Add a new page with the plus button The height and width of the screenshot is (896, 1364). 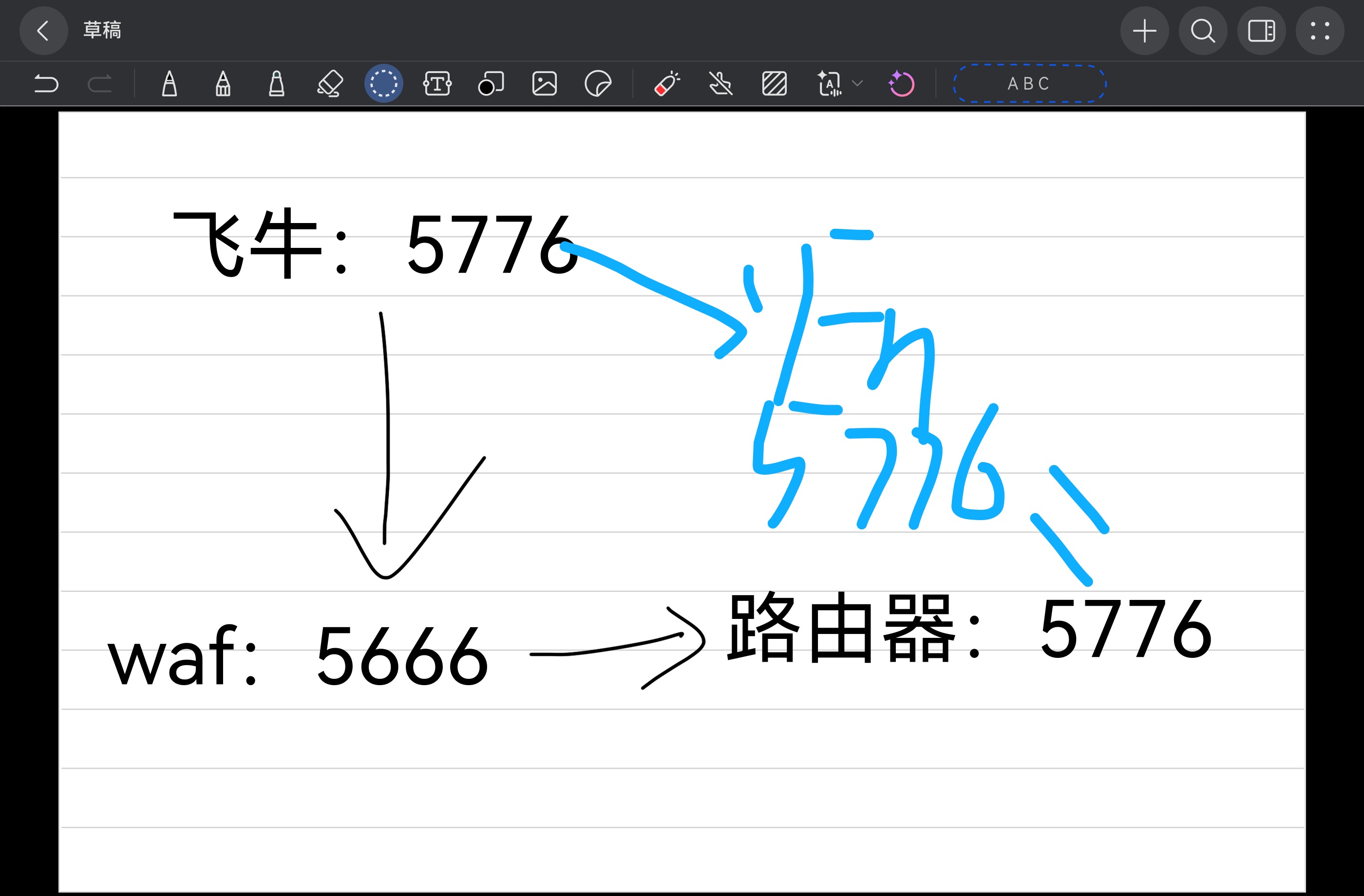click(x=1144, y=30)
